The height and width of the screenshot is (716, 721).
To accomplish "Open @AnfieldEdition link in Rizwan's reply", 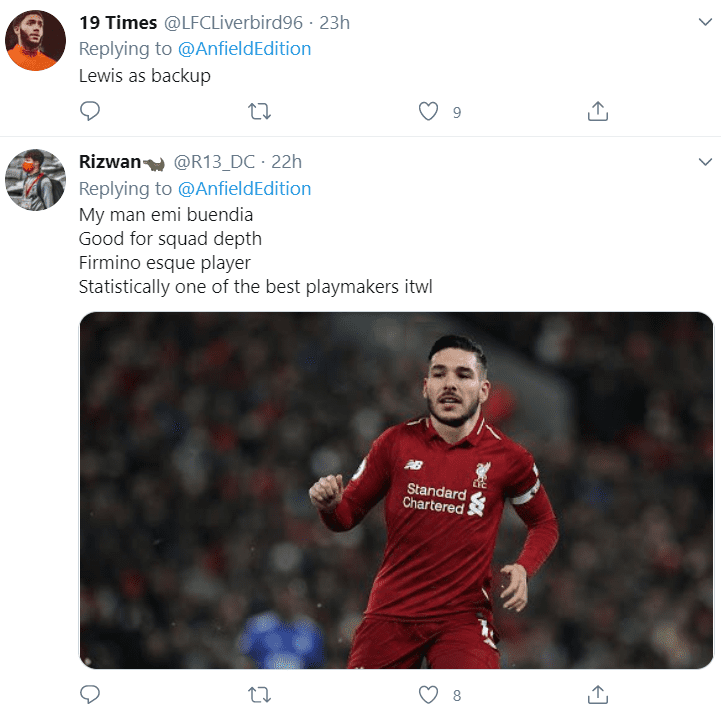I will click(x=244, y=189).
